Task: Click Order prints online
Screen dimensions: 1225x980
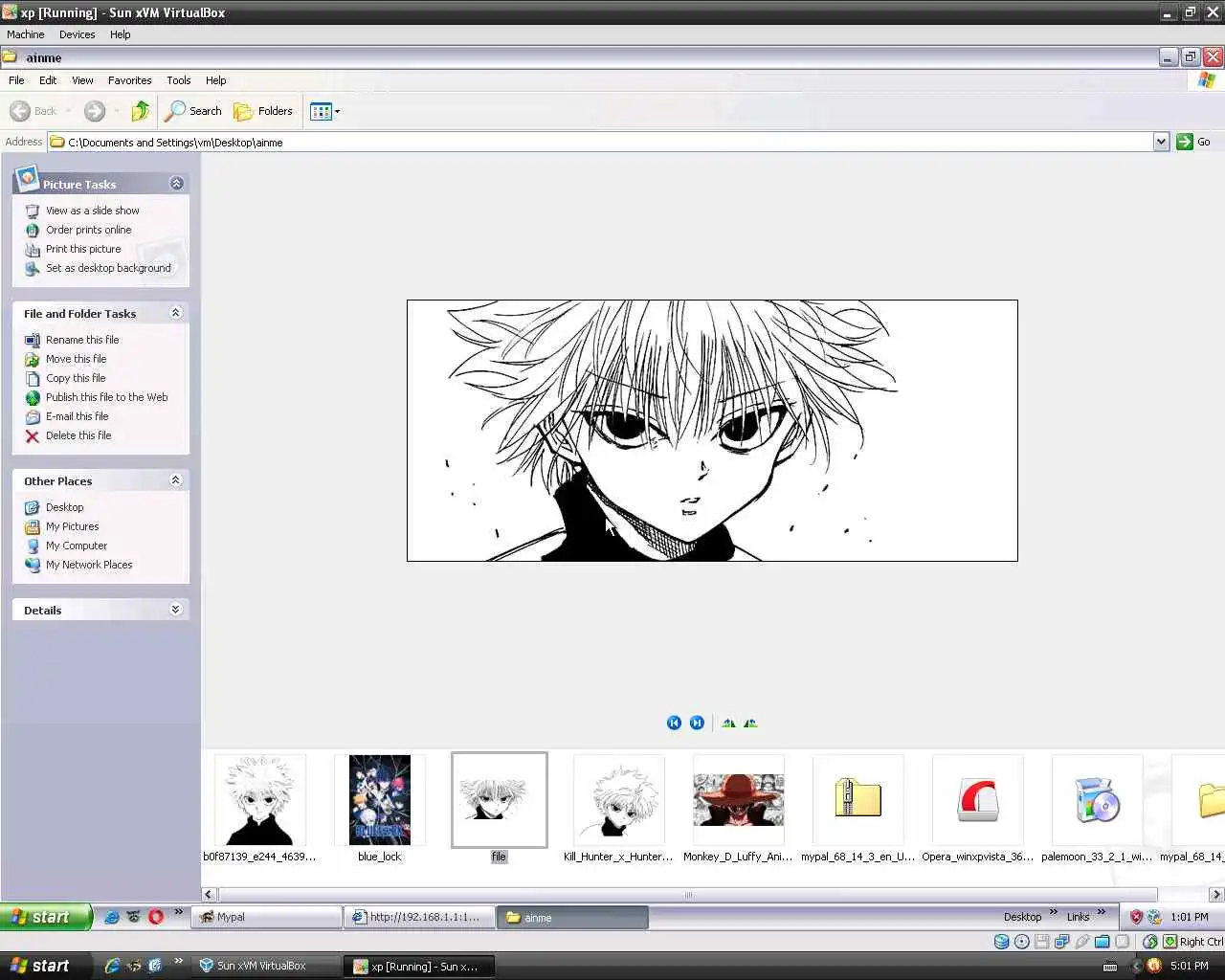Action: [x=89, y=230]
